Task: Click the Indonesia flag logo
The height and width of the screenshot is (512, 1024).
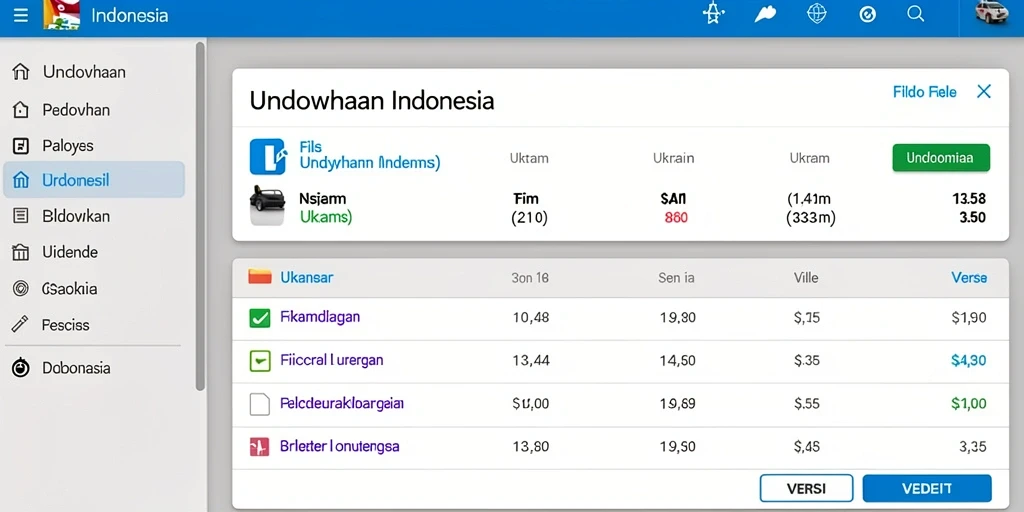Action: 62,14
